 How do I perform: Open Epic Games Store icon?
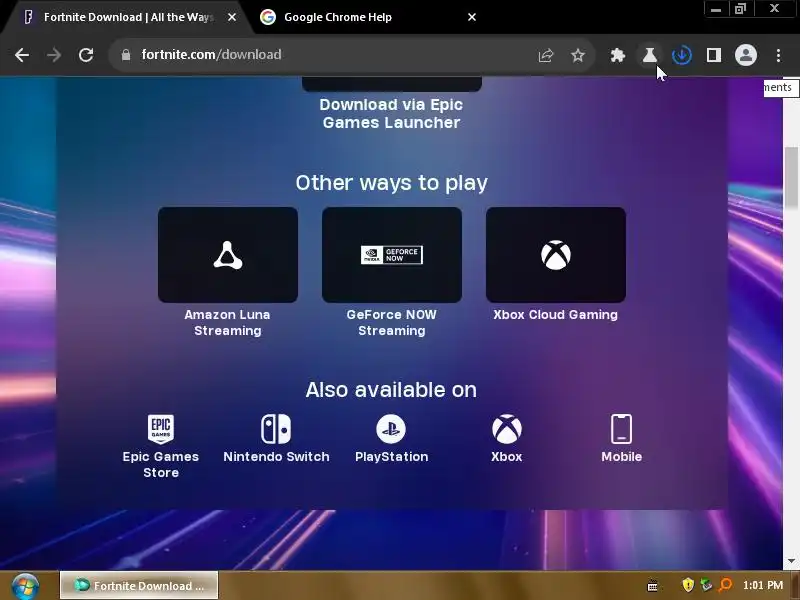[x=161, y=429]
